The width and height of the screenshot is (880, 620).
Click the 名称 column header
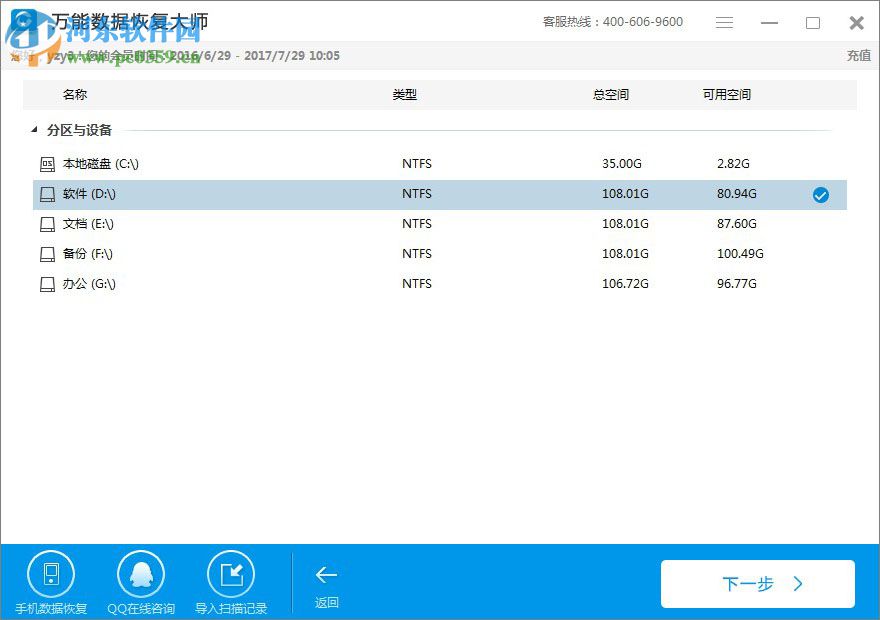pos(74,94)
